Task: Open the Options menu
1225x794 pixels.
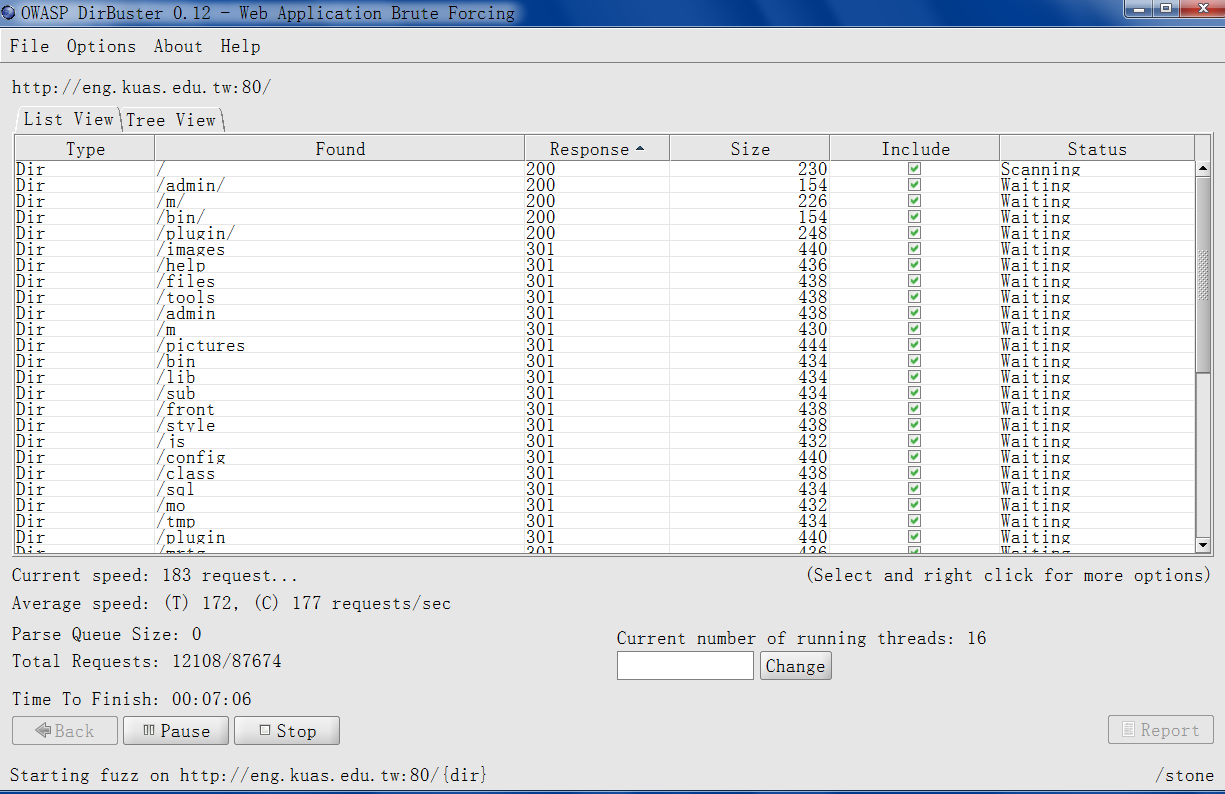Action: tap(101, 46)
